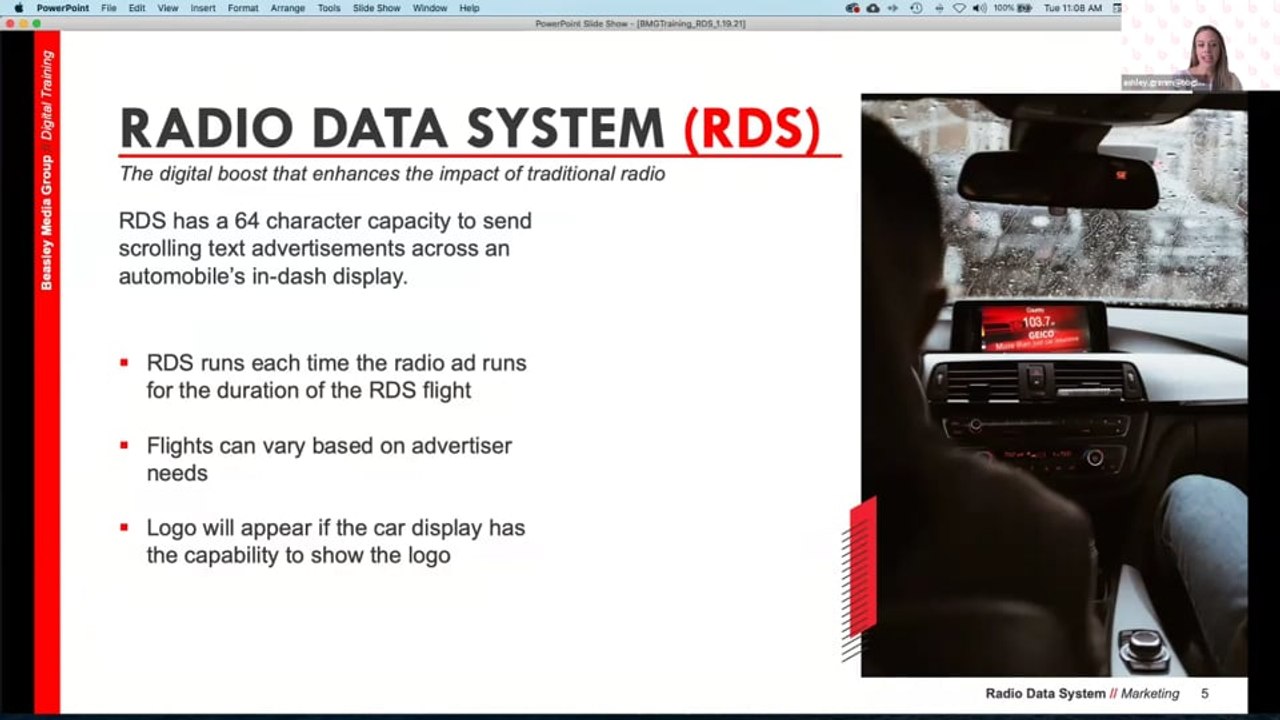
Task: Close the PowerPoint Slide Show window
Action: tap(10, 23)
